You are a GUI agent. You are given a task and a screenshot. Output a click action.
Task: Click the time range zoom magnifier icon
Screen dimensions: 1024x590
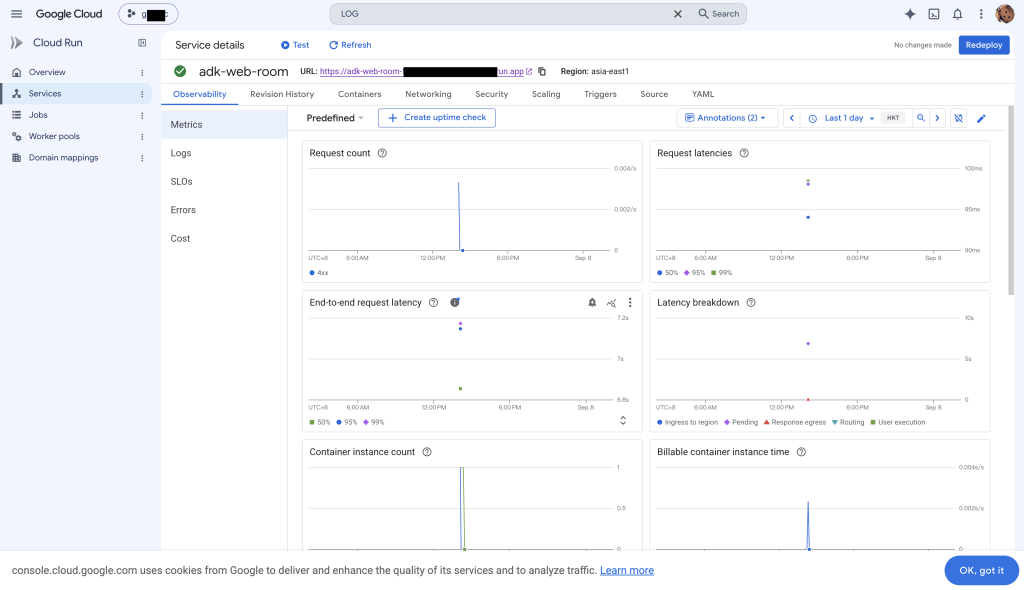click(920, 118)
